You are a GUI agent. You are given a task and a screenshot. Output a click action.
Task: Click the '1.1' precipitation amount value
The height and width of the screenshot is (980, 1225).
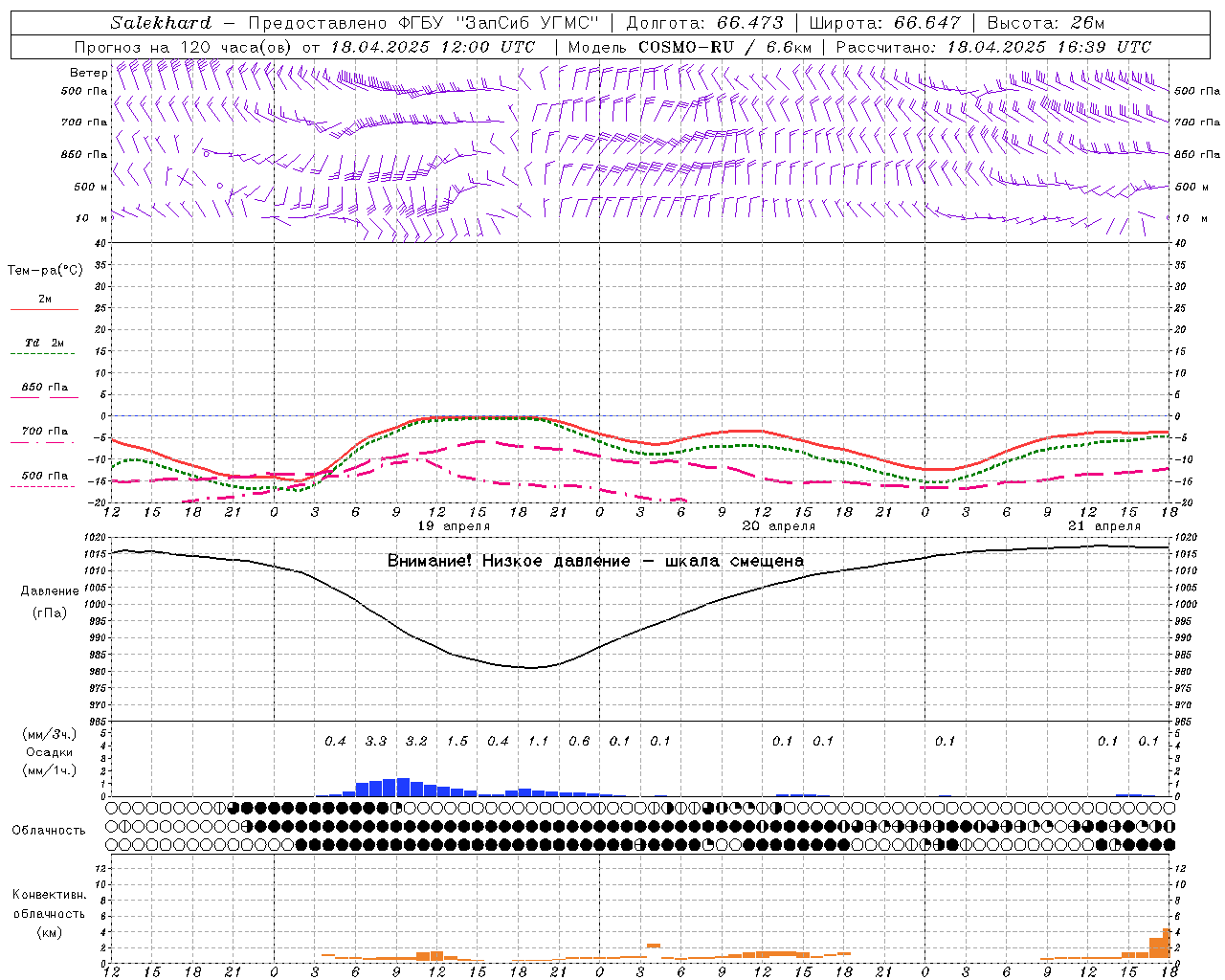coord(539,741)
